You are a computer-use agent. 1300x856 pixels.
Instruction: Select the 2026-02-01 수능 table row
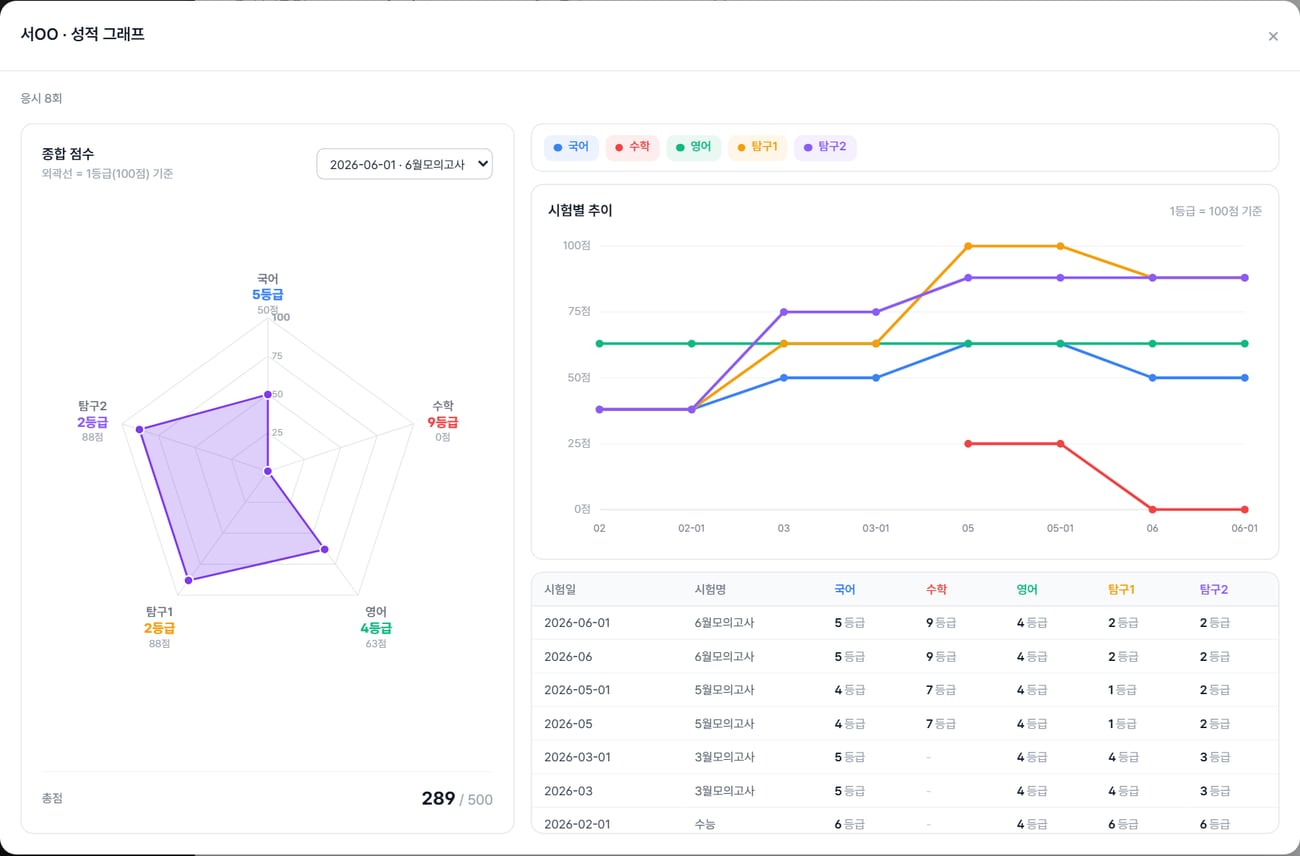tap(904, 823)
